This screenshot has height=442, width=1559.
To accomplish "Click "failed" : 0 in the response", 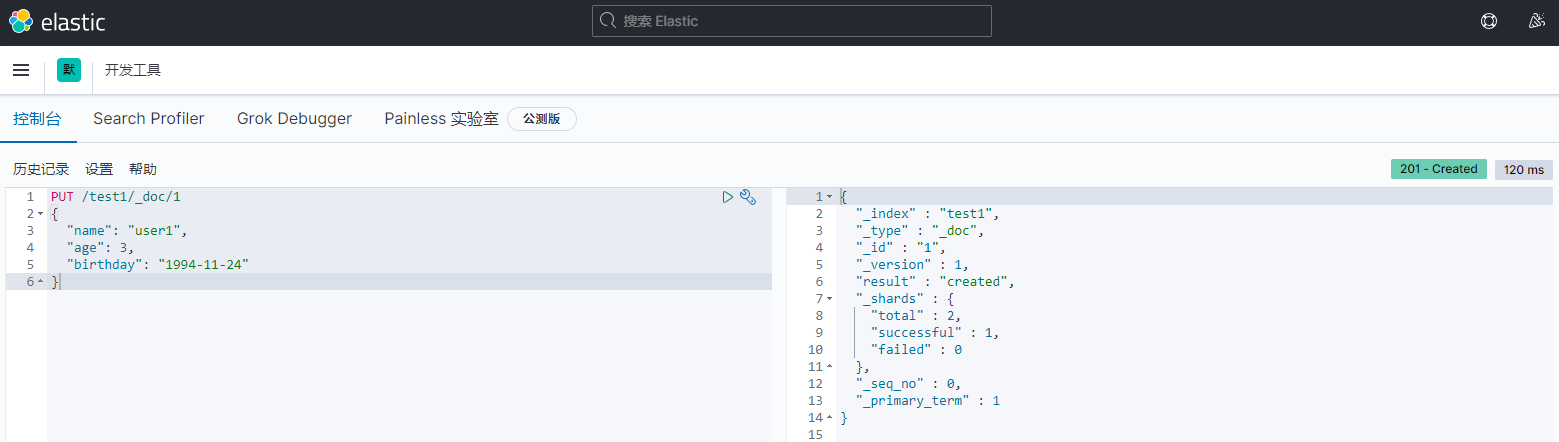I will pyautogui.click(x=916, y=350).
